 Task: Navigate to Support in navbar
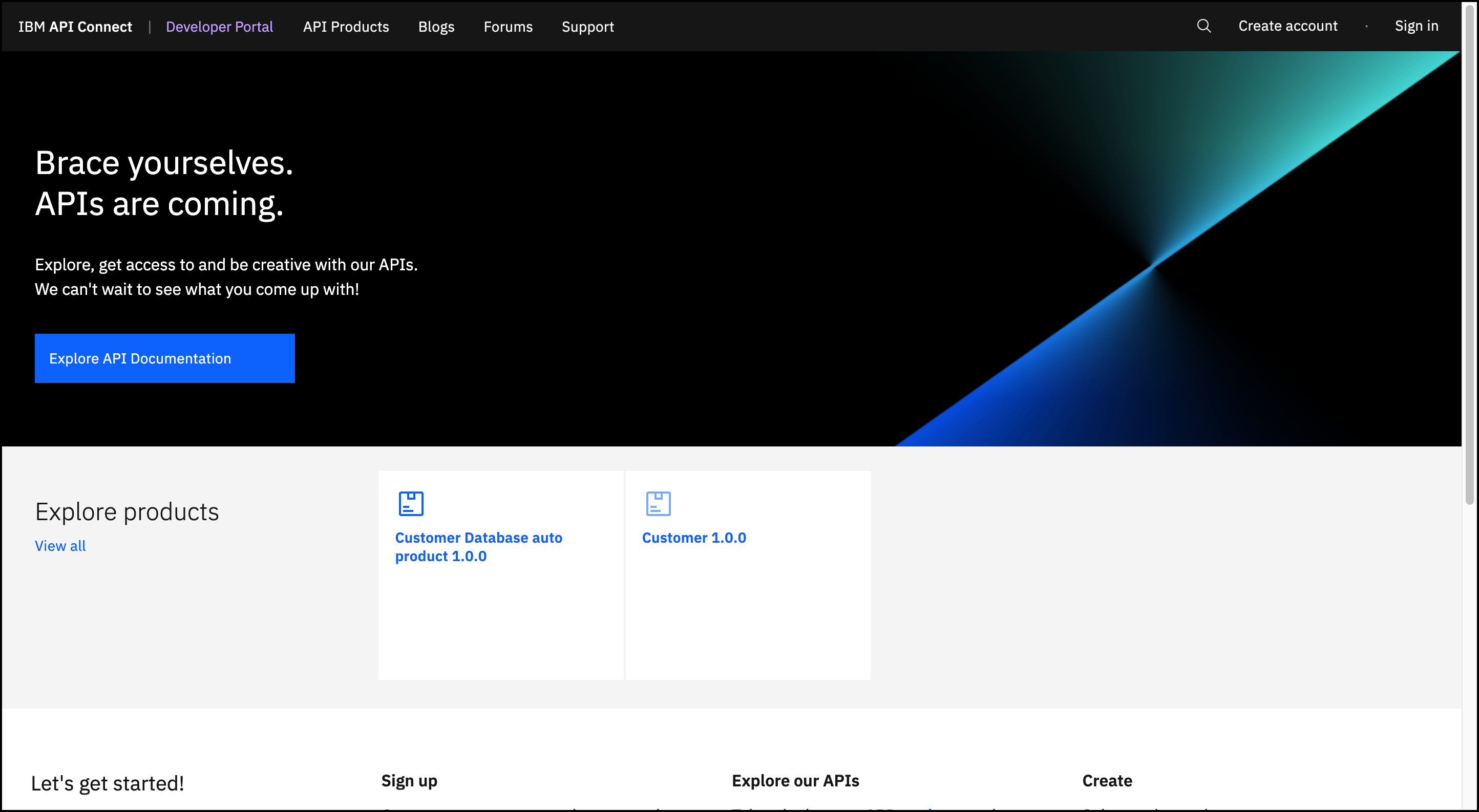587,27
